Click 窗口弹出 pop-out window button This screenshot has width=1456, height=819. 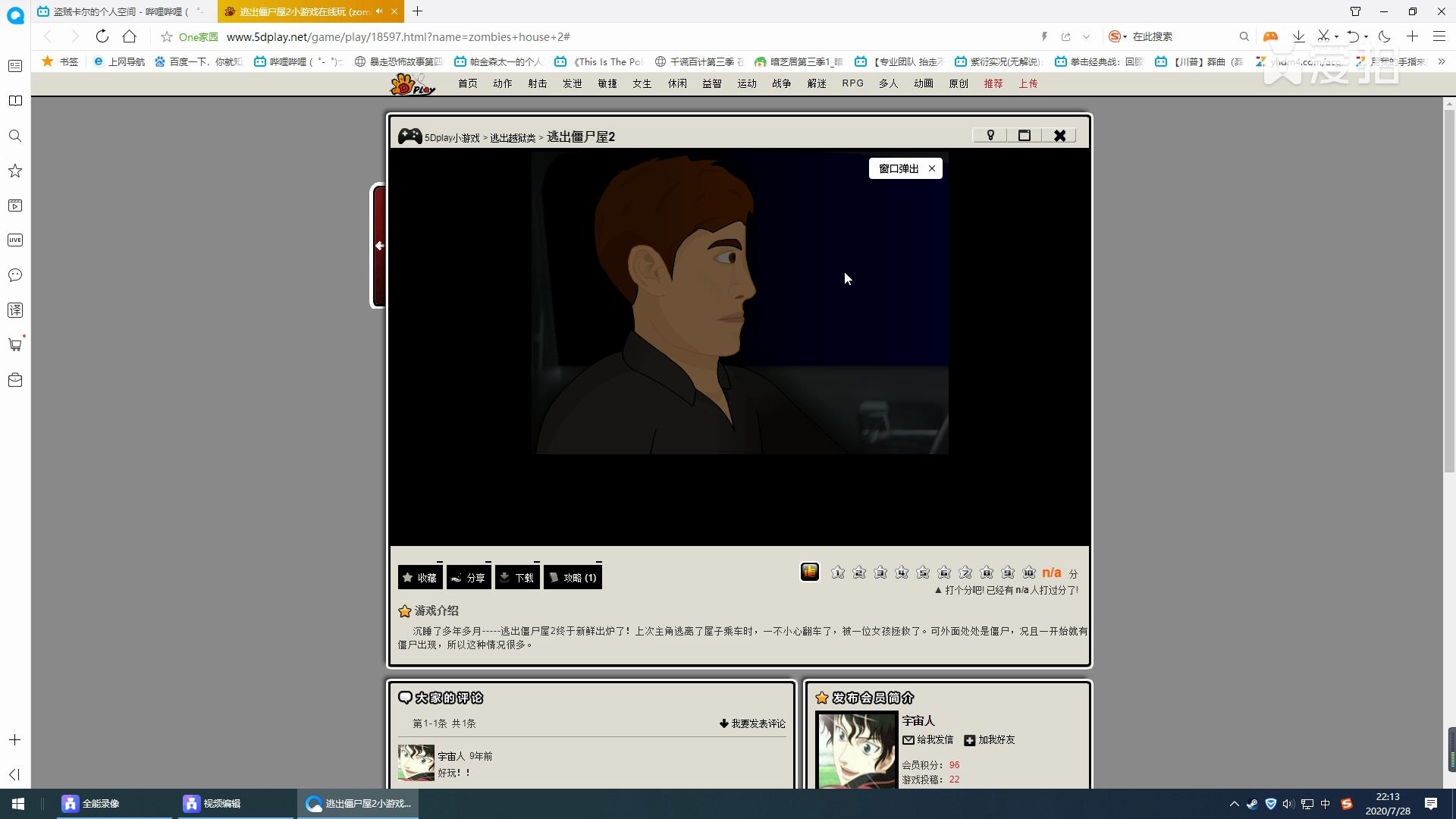click(899, 168)
